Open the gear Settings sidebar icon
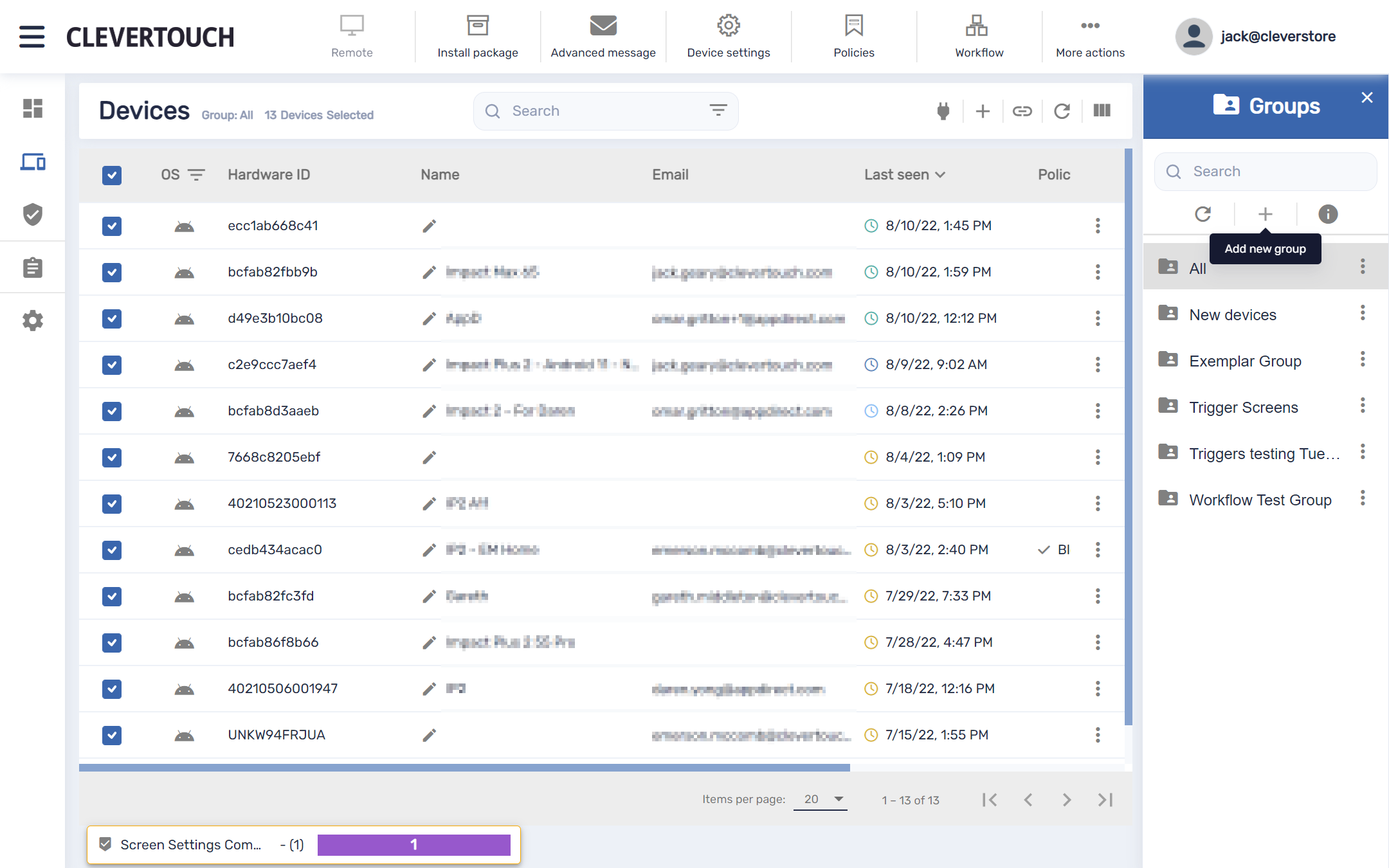This screenshot has height=868, width=1389. click(x=33, y=320)
